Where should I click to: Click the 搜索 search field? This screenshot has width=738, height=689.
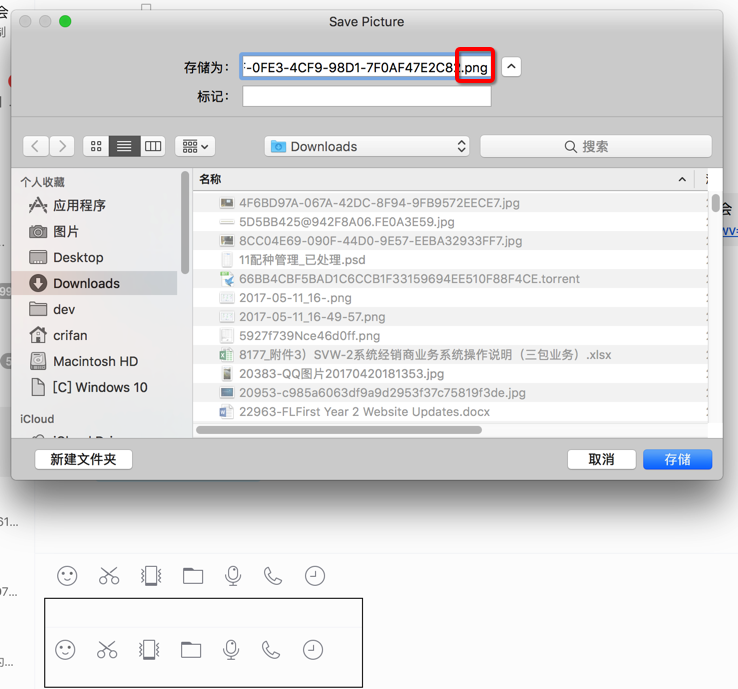tap(596, 146)
